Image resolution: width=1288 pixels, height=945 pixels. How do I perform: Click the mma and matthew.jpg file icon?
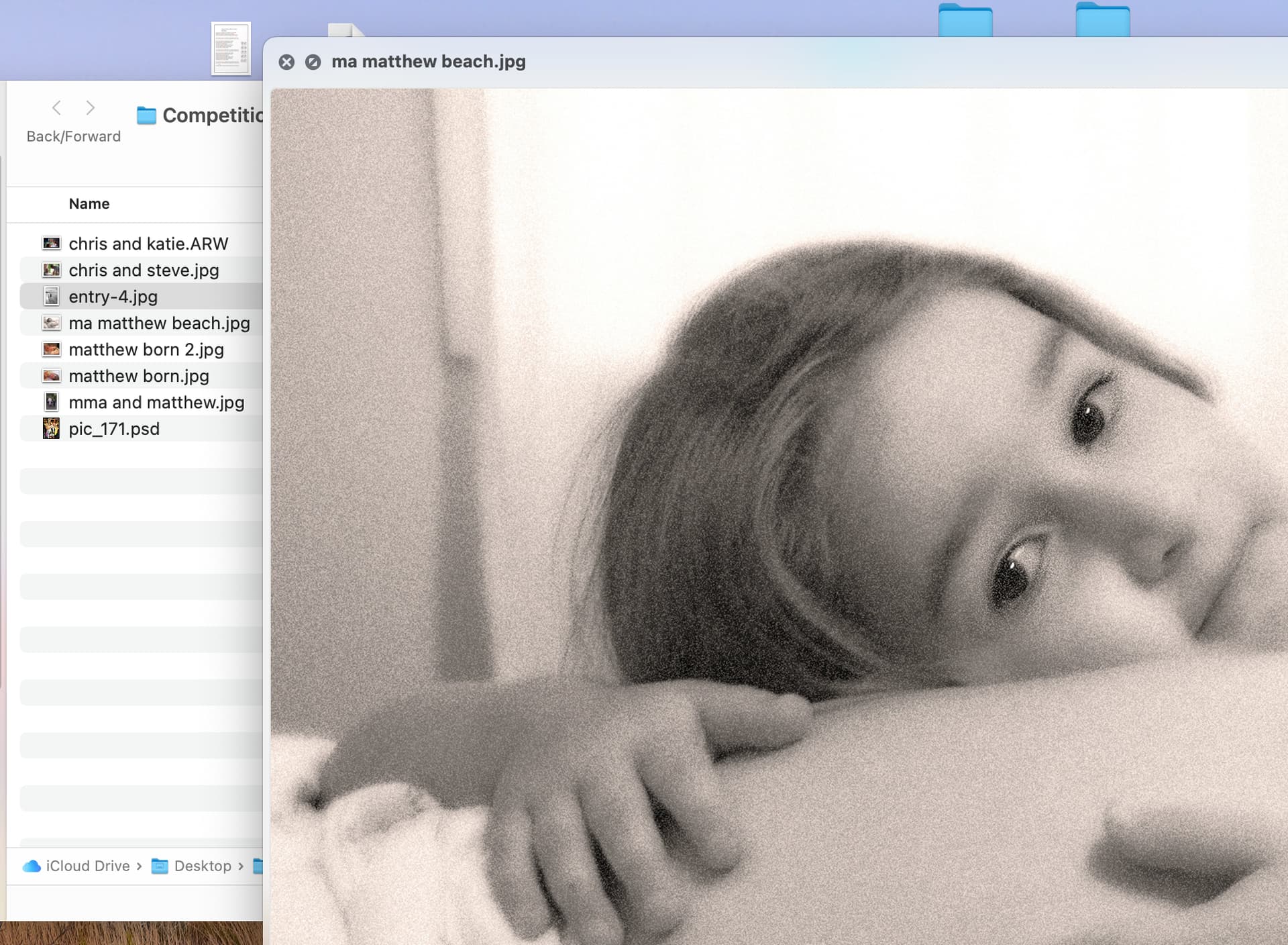(x=52, y=403)
